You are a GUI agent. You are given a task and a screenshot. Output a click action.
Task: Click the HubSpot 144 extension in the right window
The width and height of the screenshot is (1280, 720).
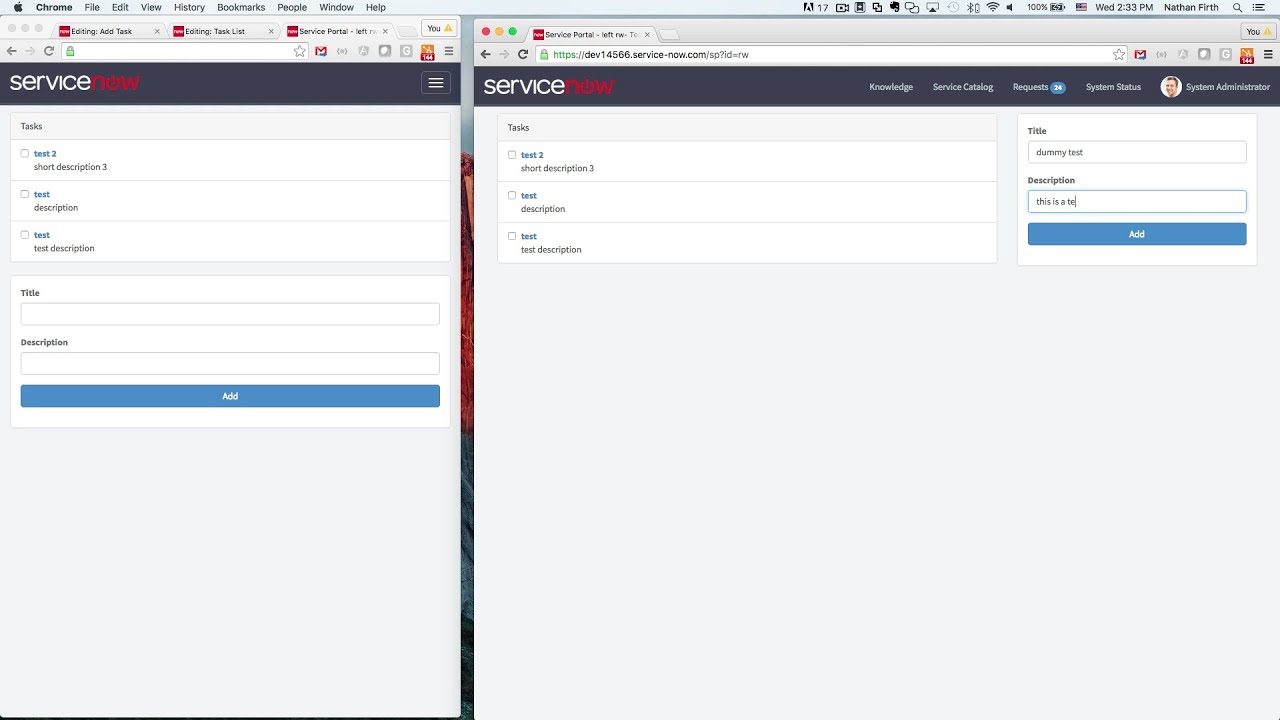click(1247, 55)
